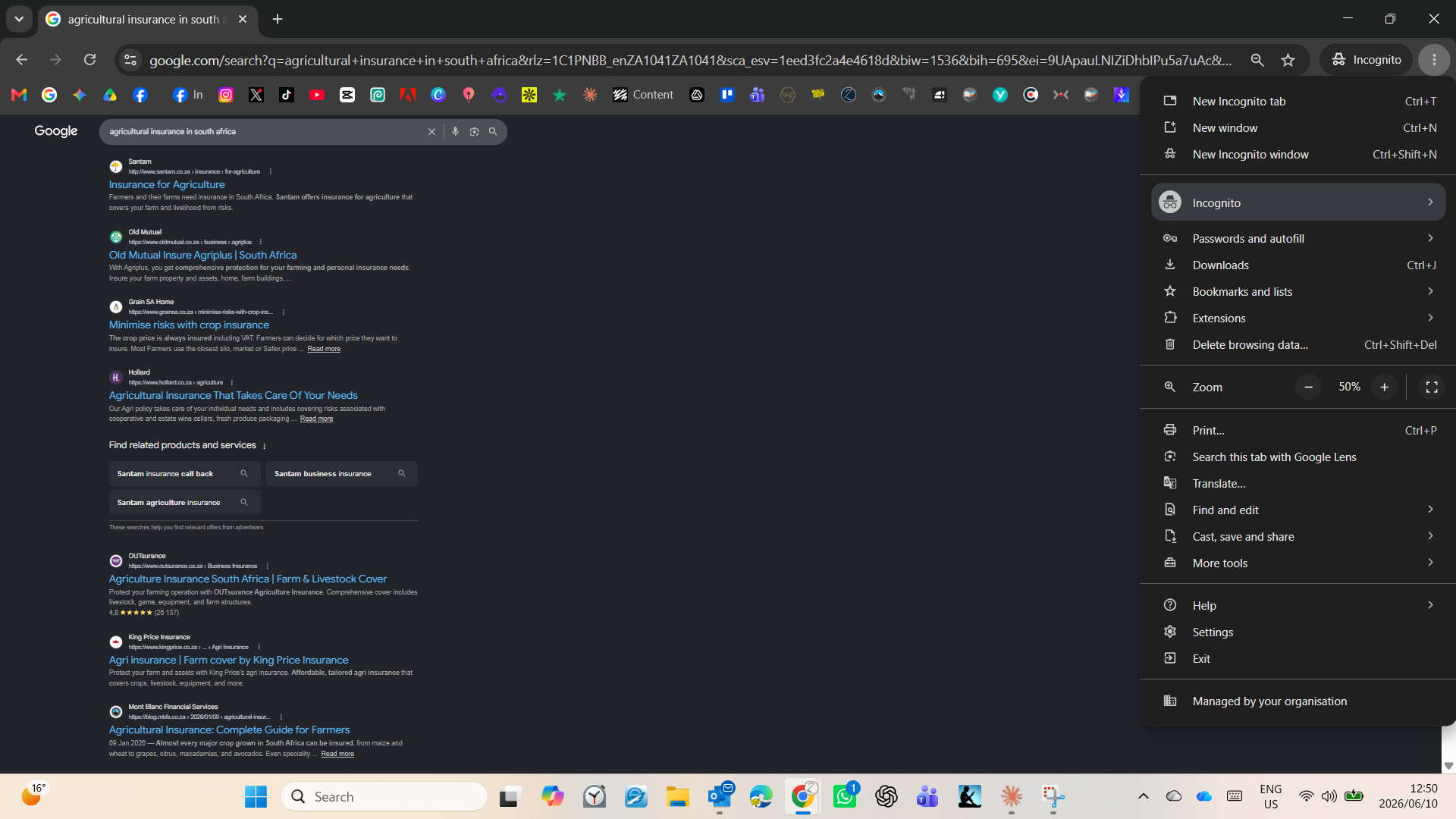Image resolution: width=1456 pixels, height=819 pixels.
Task: Open the X (Twitter) bookmark
Action: coord(256,95)
